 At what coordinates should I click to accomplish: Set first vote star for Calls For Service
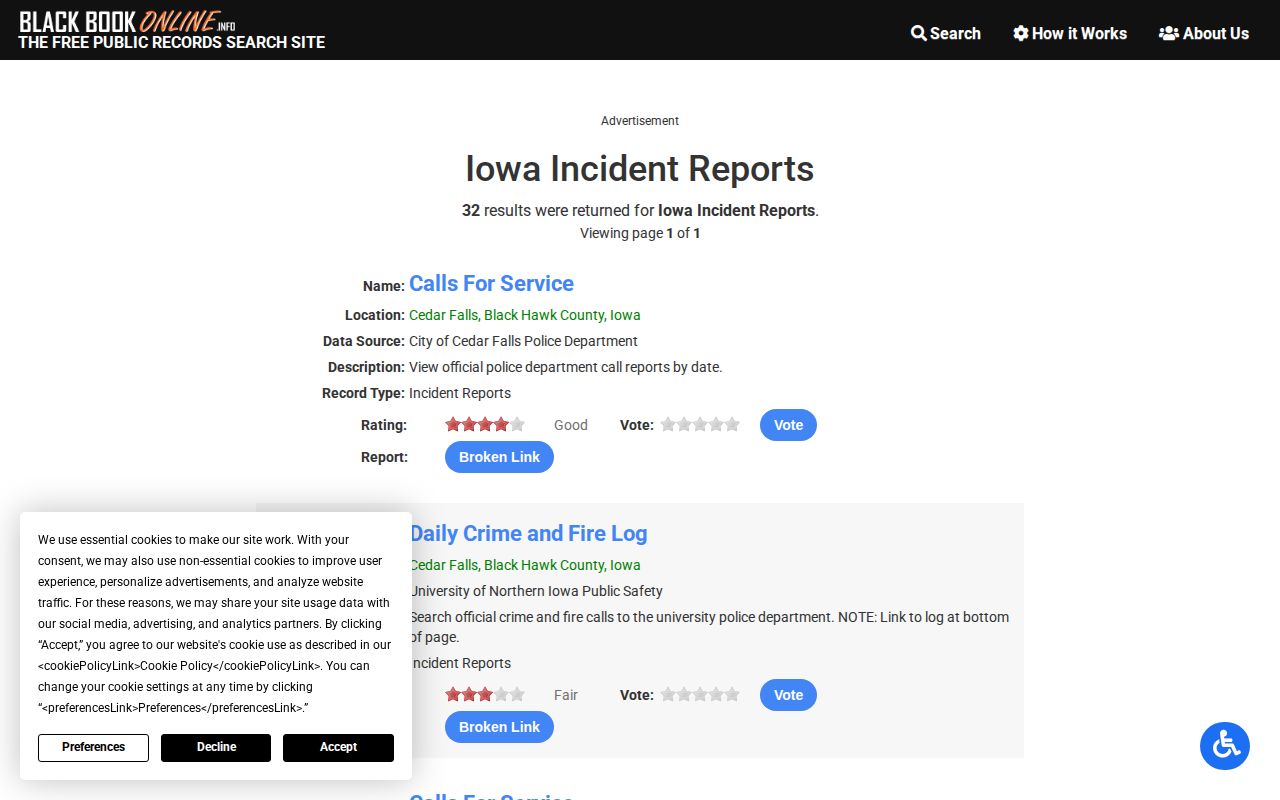coord(668,424)
